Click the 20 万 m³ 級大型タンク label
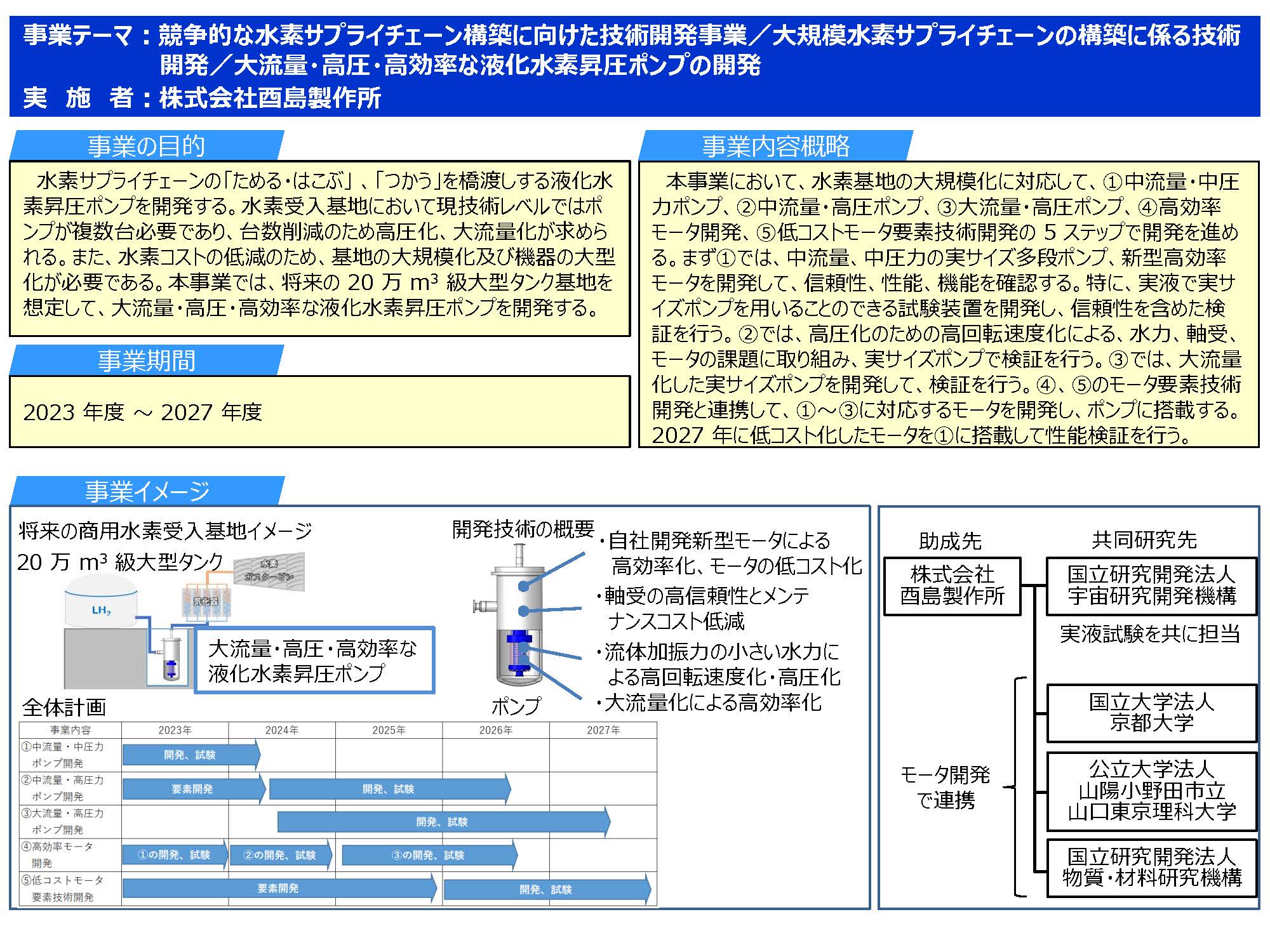Screen dimensions: 1270x952 pos(120,562)
